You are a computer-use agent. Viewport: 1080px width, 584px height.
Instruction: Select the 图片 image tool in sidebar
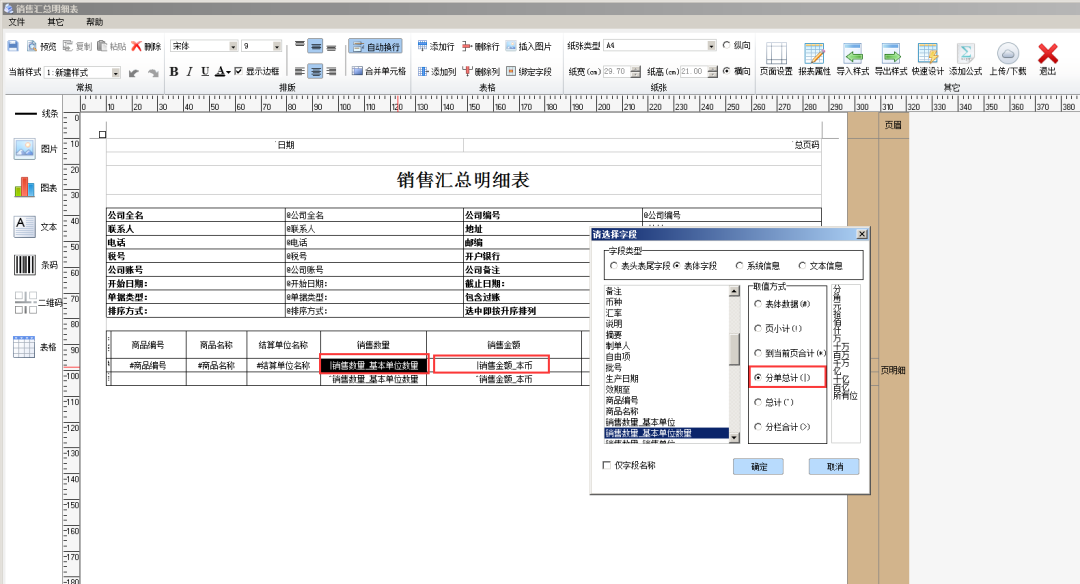click(25, 148)
